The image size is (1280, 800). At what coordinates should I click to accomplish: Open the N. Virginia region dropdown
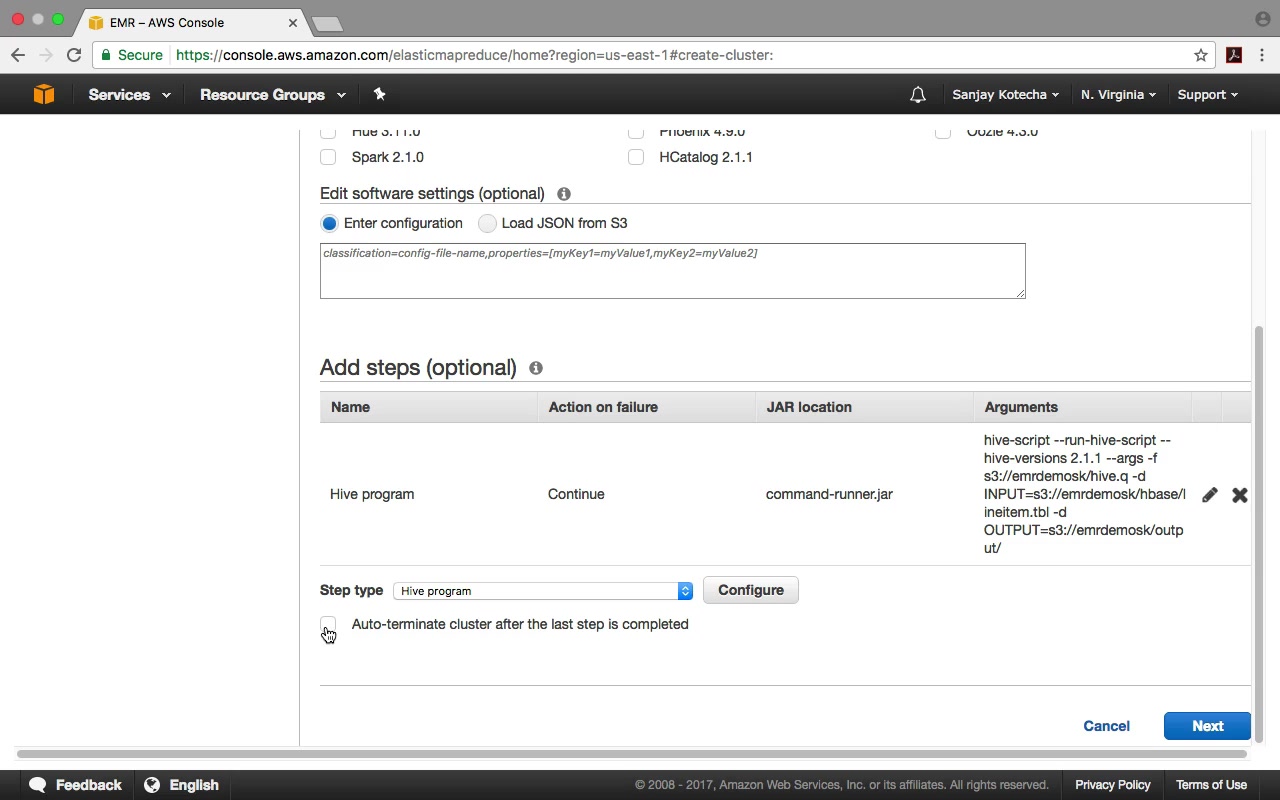pyautogui.click(x=1118, y=95)
